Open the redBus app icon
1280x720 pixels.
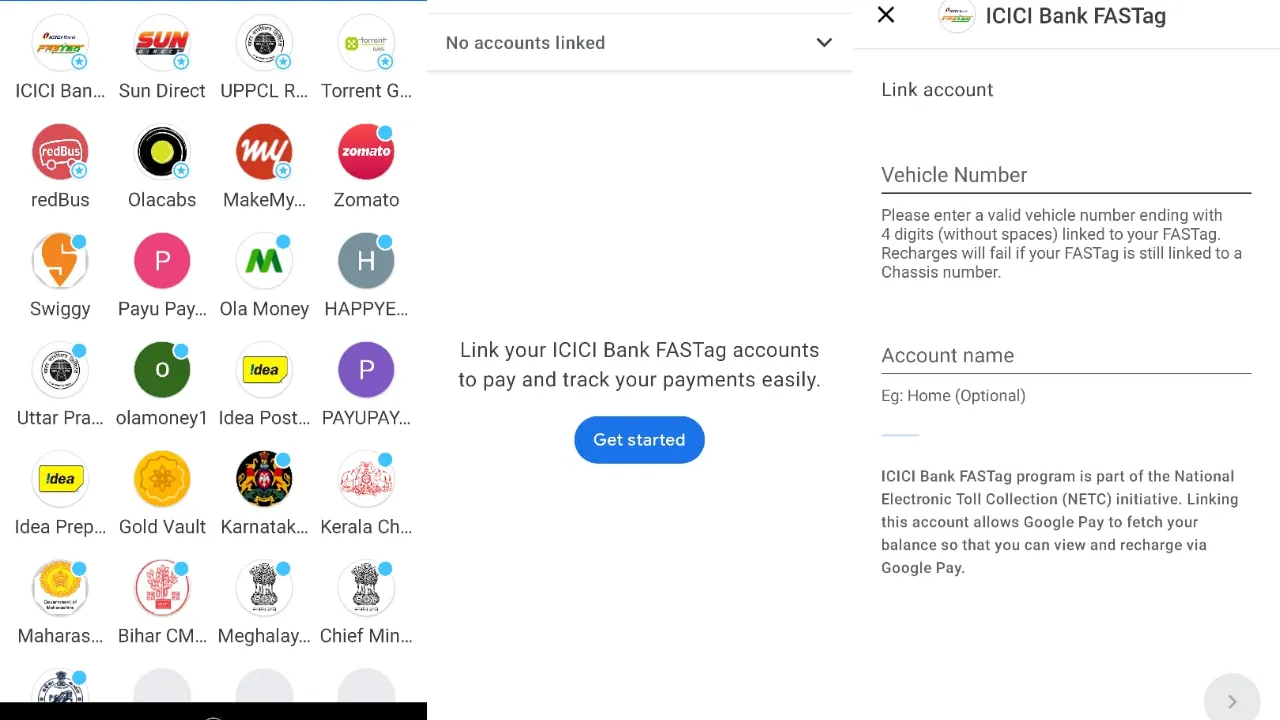pos(60,152)
